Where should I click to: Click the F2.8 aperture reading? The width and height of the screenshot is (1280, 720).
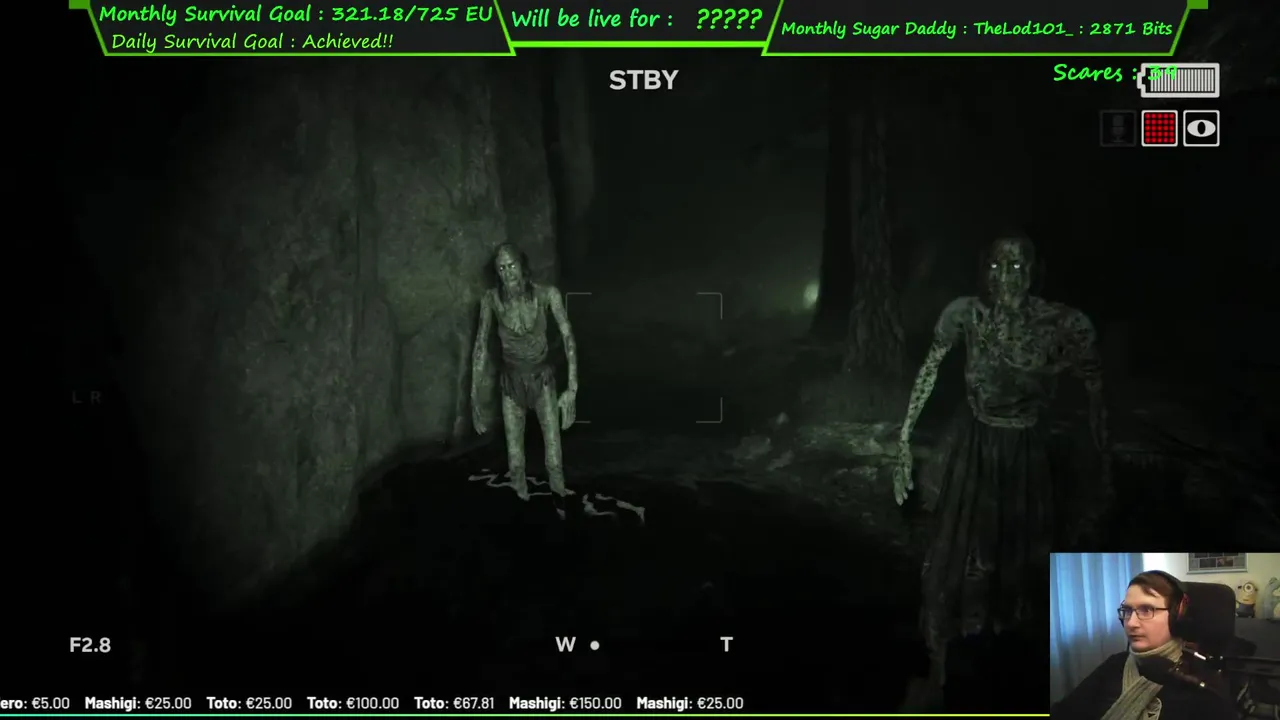(90, 645)
